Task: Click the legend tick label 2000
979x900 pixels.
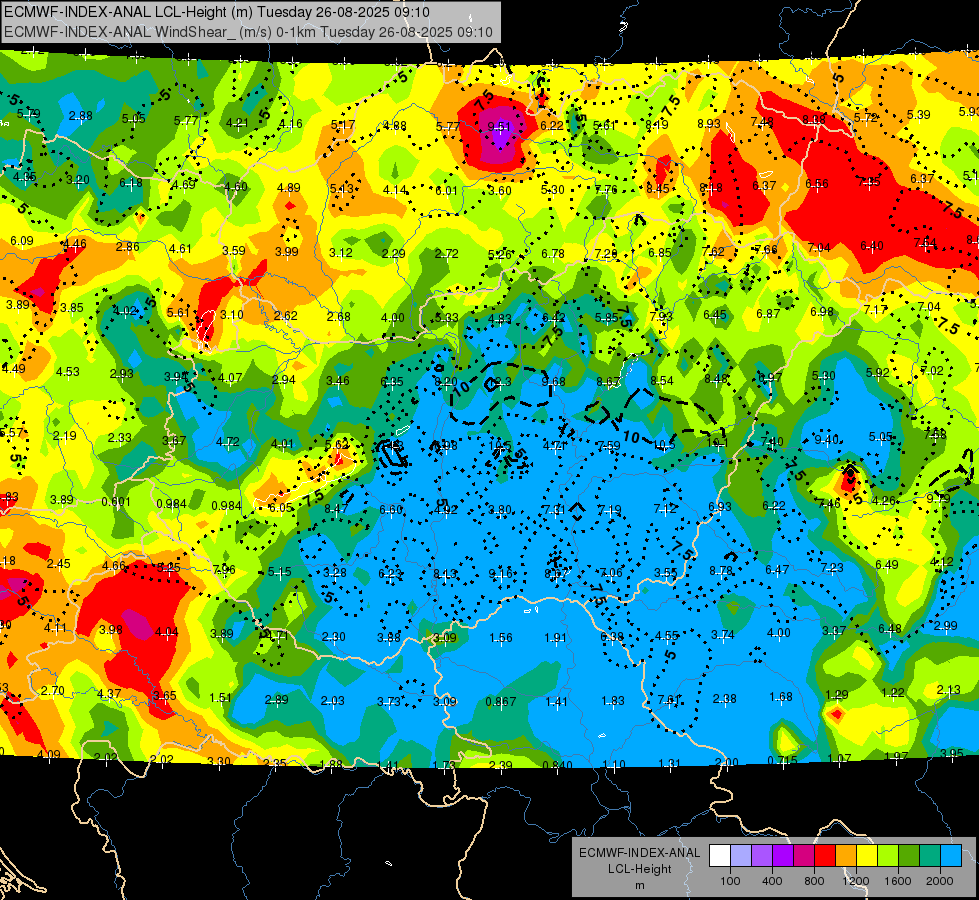Action: click(x=939, y=881)
